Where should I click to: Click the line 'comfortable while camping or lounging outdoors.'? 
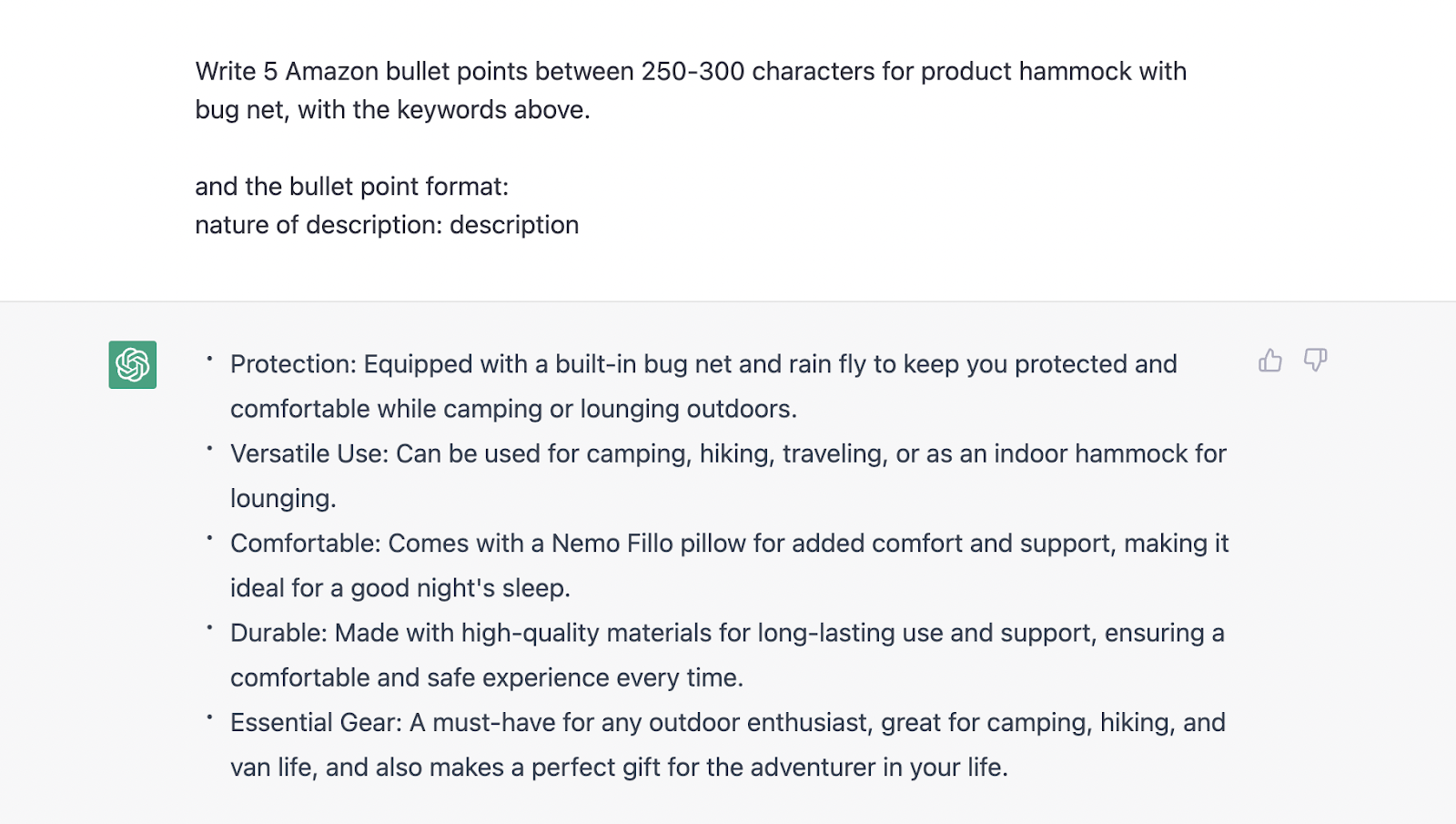tap(513, 409)
